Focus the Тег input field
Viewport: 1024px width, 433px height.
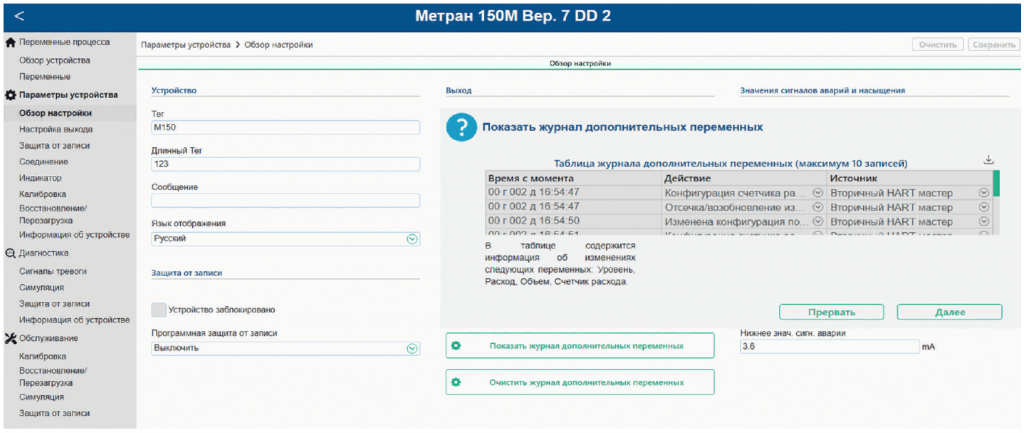tap(285, 127)
